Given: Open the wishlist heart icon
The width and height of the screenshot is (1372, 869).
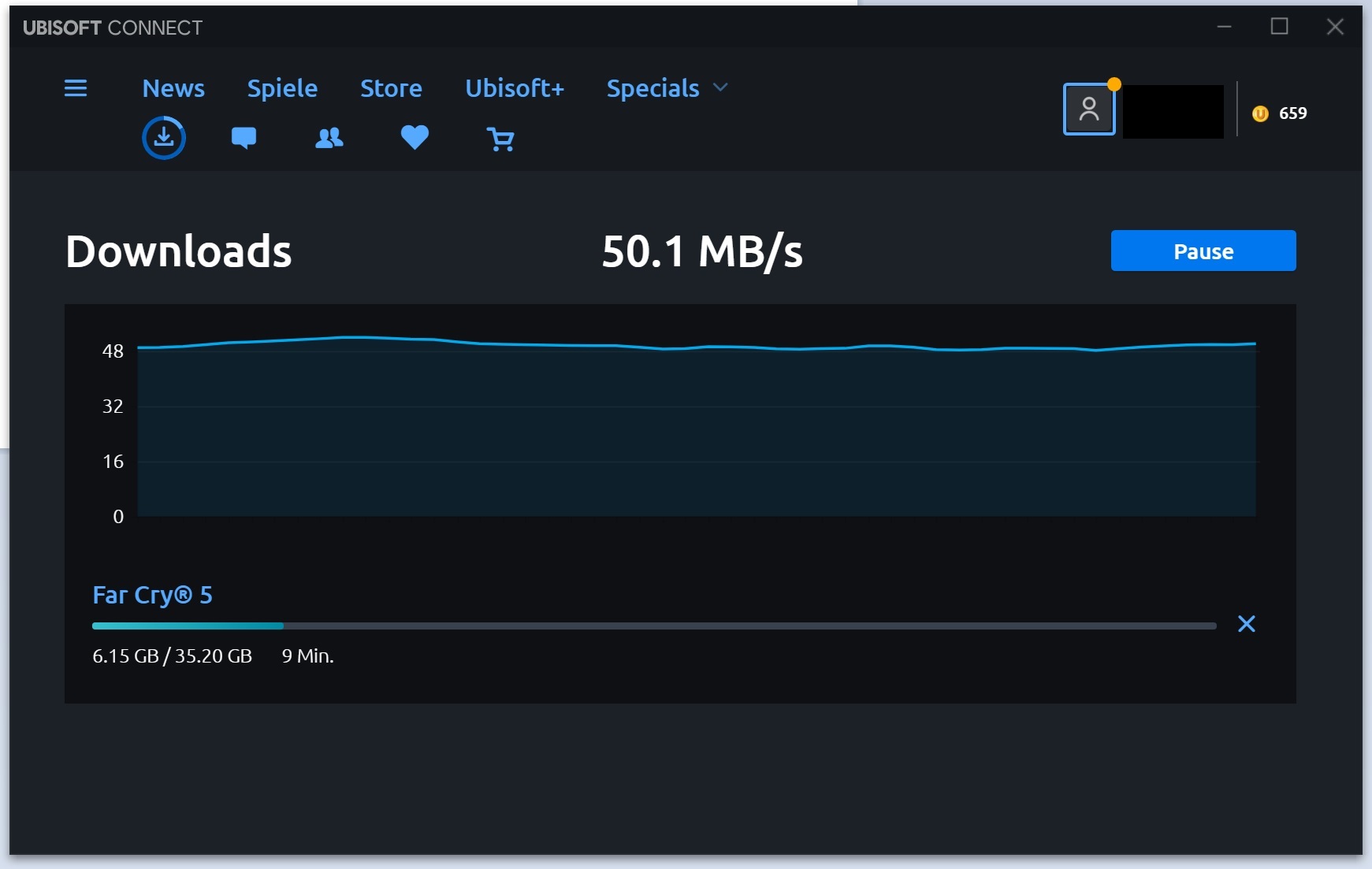Looking at the screenshot, I should click(x=415, y=138).
